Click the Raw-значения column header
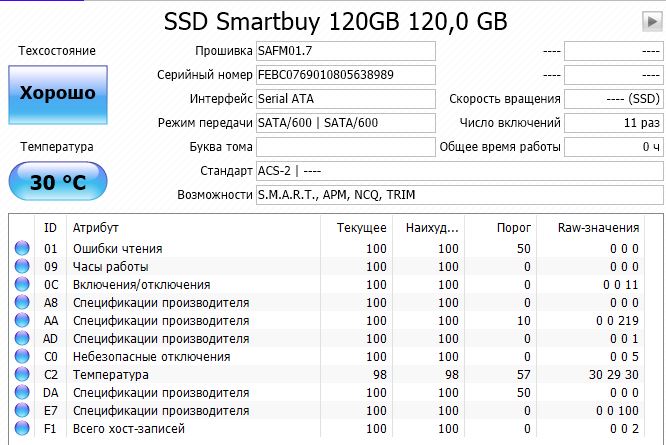The width and height of the screenshot is (666, 445). (x=597, y=227)
